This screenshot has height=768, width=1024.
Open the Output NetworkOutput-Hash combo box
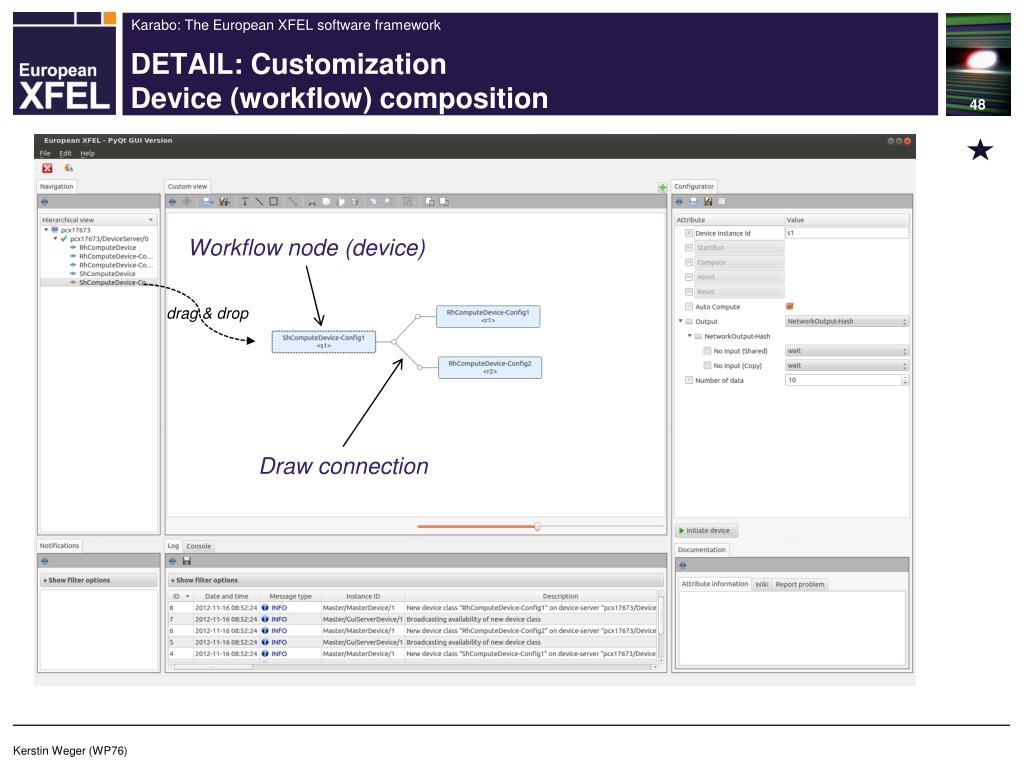(846, 321)
